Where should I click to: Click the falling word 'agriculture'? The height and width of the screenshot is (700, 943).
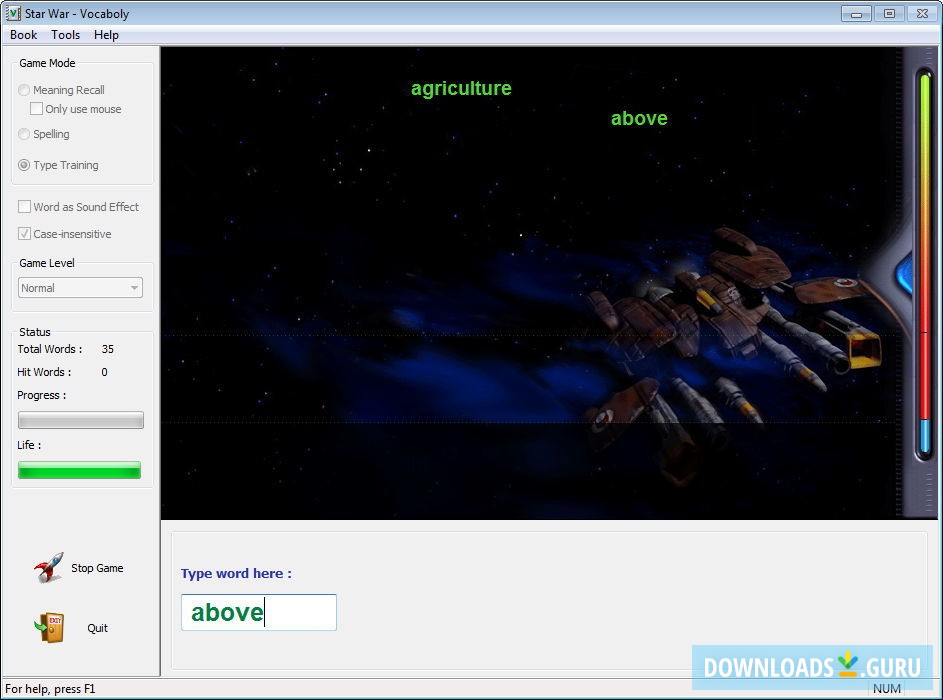pos(461,88)
